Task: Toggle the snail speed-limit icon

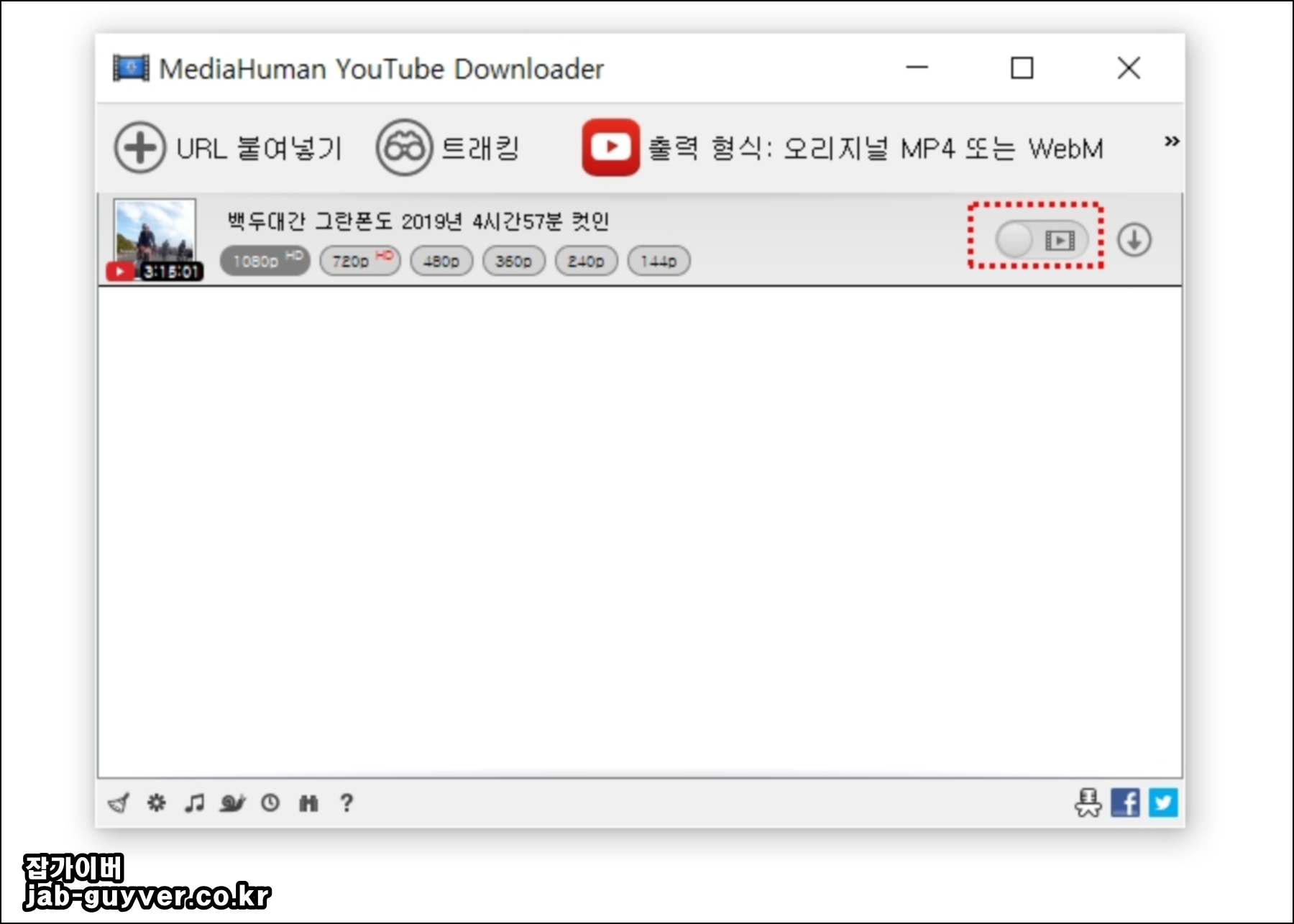Action: pos(232,803)
